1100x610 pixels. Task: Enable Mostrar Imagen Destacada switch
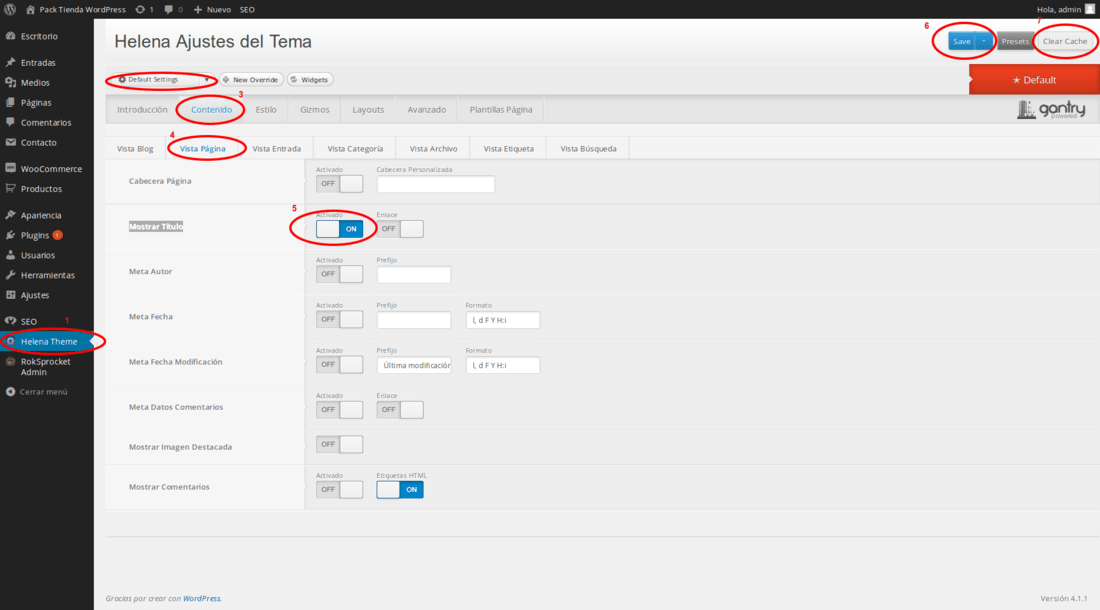340,444
